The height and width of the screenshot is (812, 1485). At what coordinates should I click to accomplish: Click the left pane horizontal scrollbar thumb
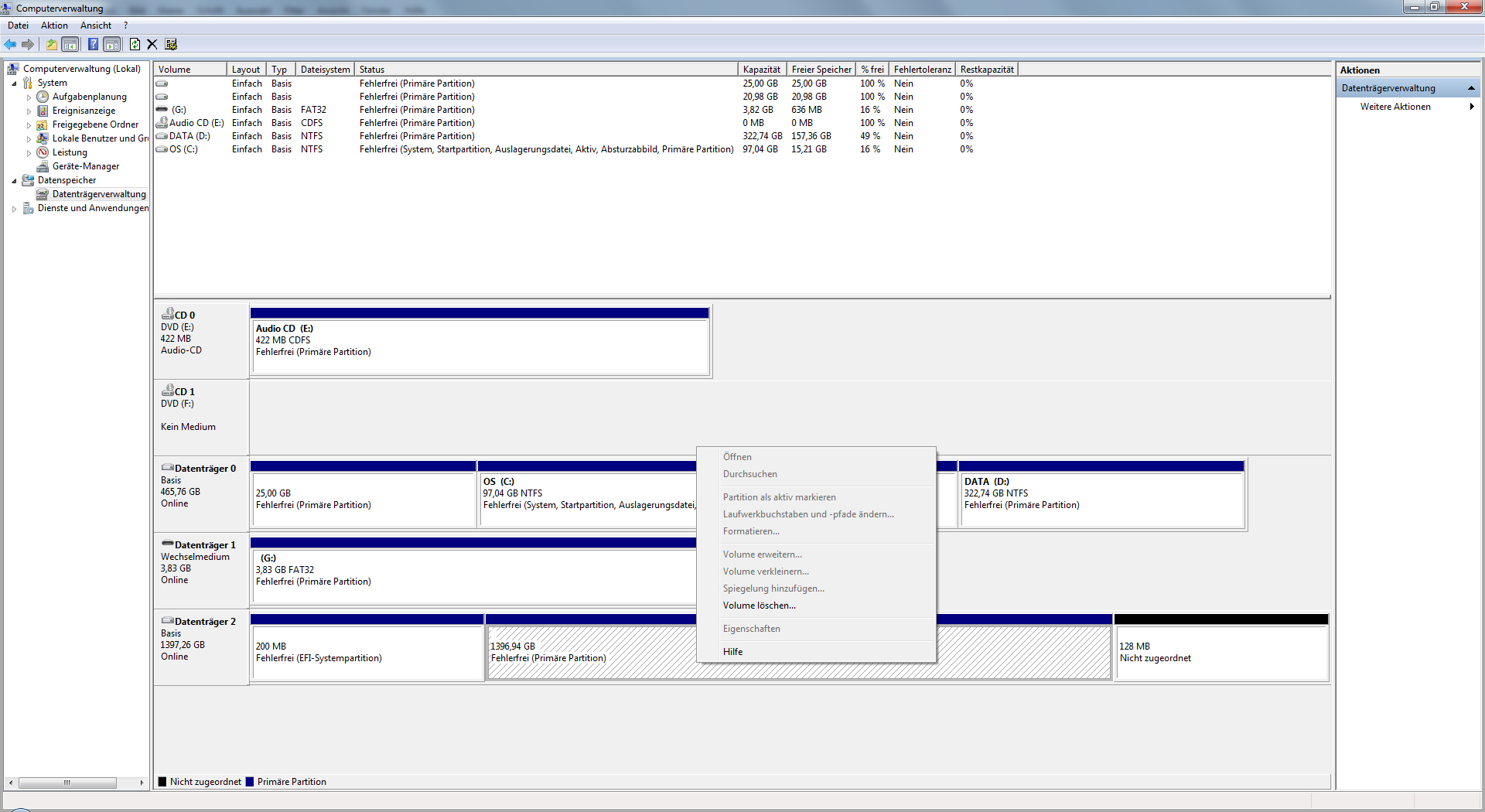tap(67, 783)
